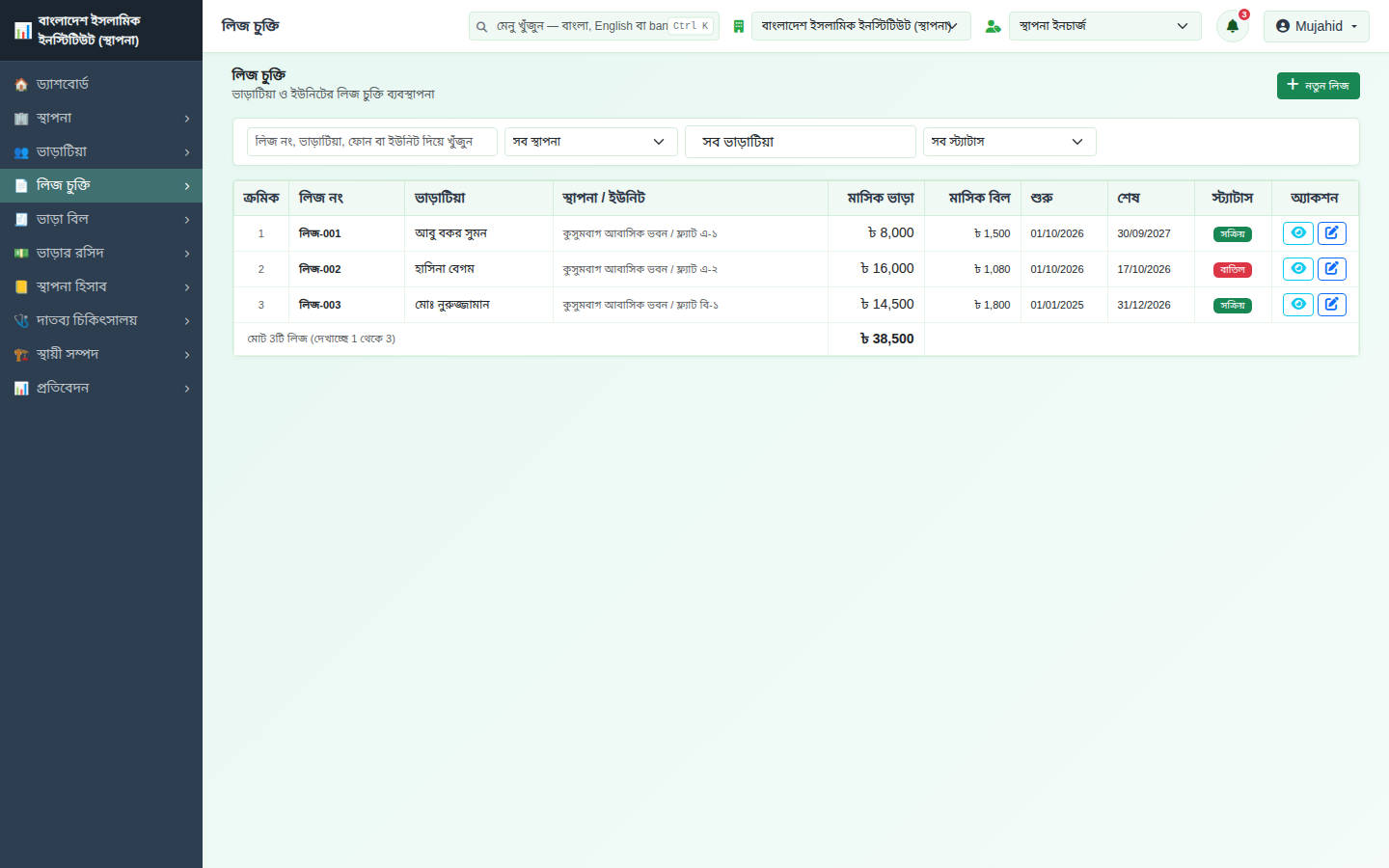Click the app logo icon at sidebar top
The height and width of the screenshot is (868, 1389).
pyautogui.click(x=22, y=31)
